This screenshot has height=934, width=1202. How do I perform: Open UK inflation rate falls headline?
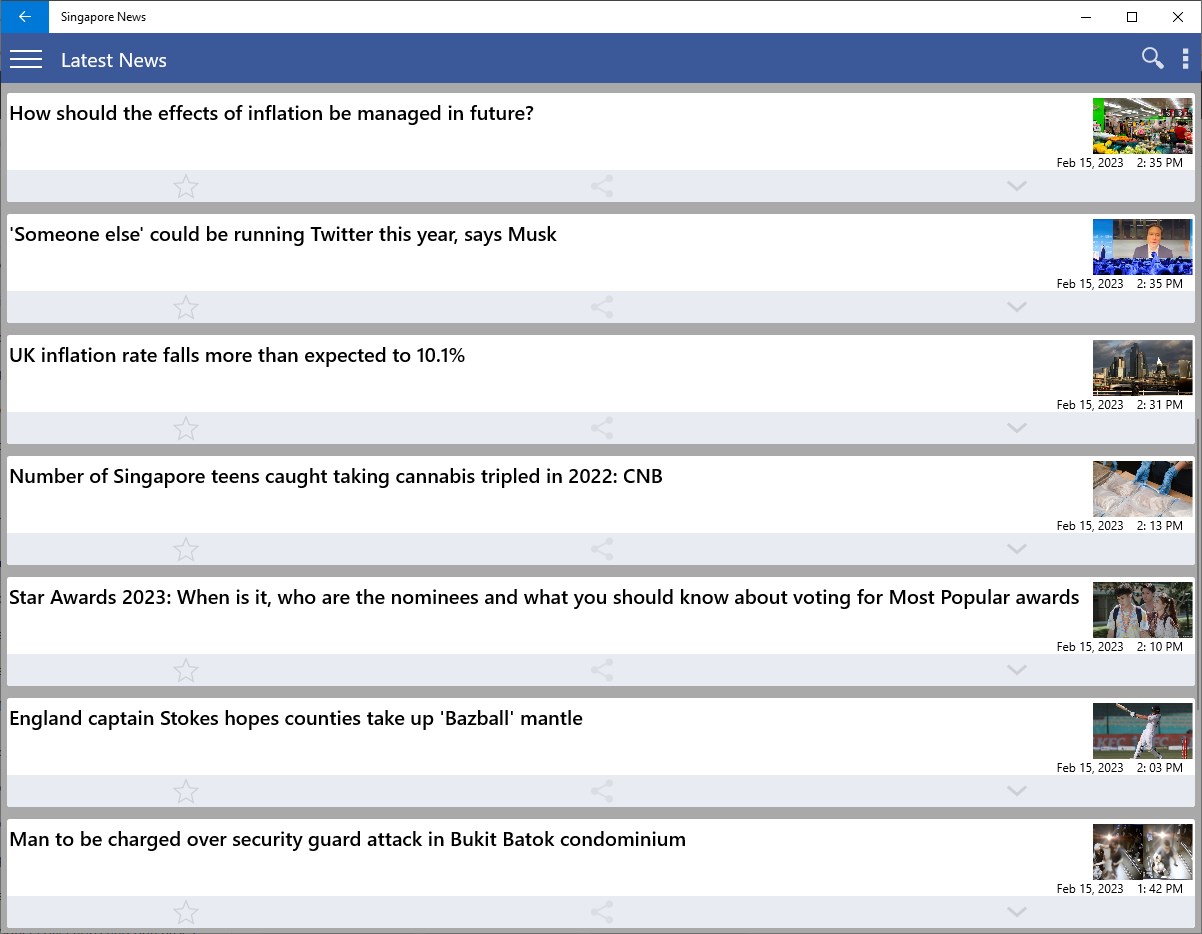click(x=237, y=356)
